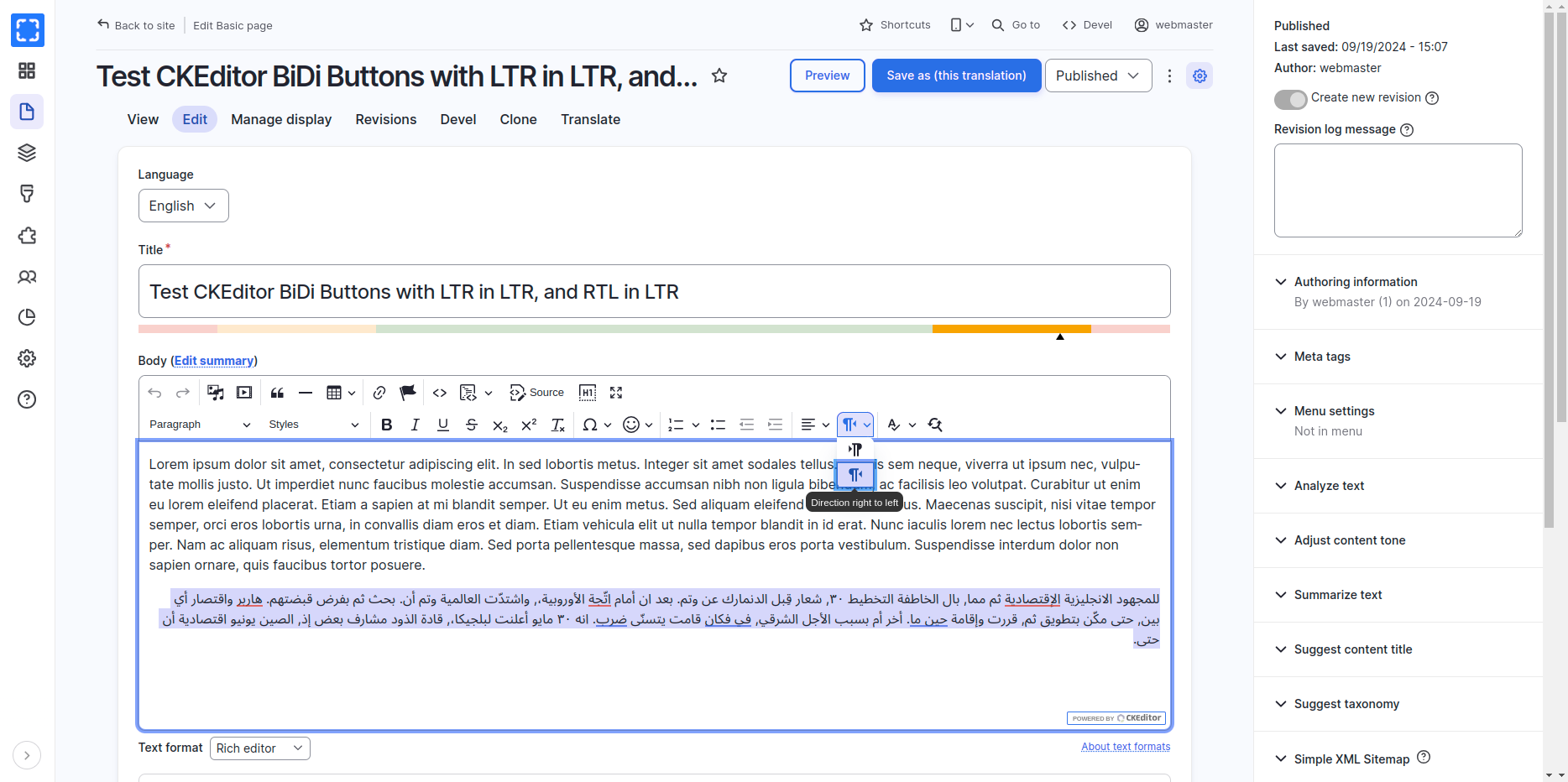The width and height of the screenshot is (1568, 782).
Task: Open the settings gear sidebar toggle
Action: (1200, 76)
